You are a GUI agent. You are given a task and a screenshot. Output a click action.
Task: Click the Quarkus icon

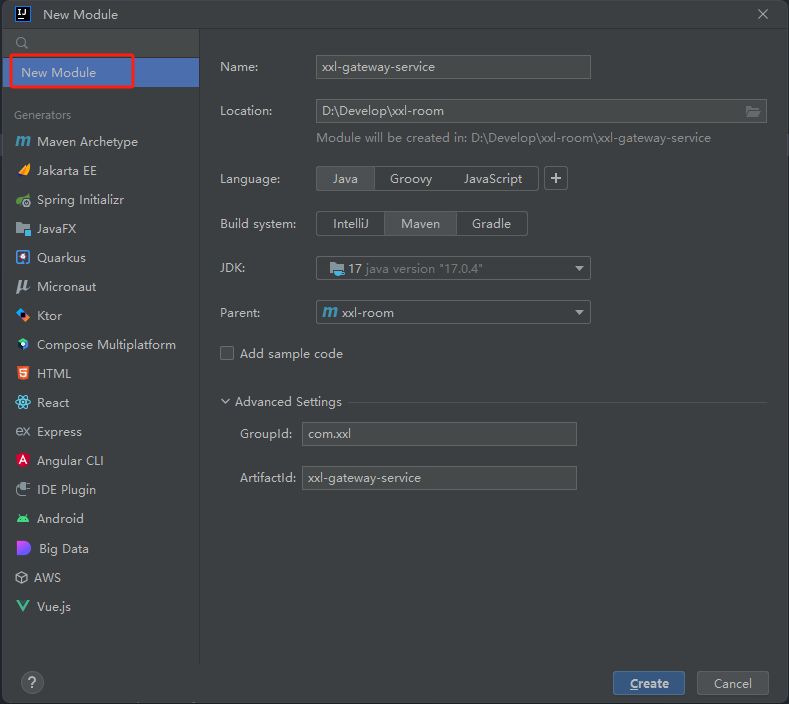click(x=23, y=258)
